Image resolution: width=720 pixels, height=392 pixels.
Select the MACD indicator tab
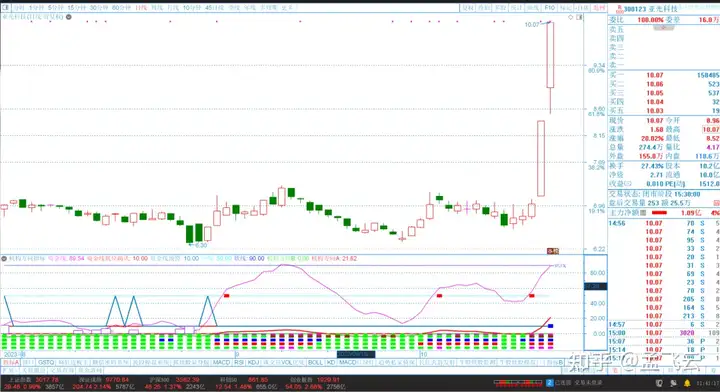221,363
